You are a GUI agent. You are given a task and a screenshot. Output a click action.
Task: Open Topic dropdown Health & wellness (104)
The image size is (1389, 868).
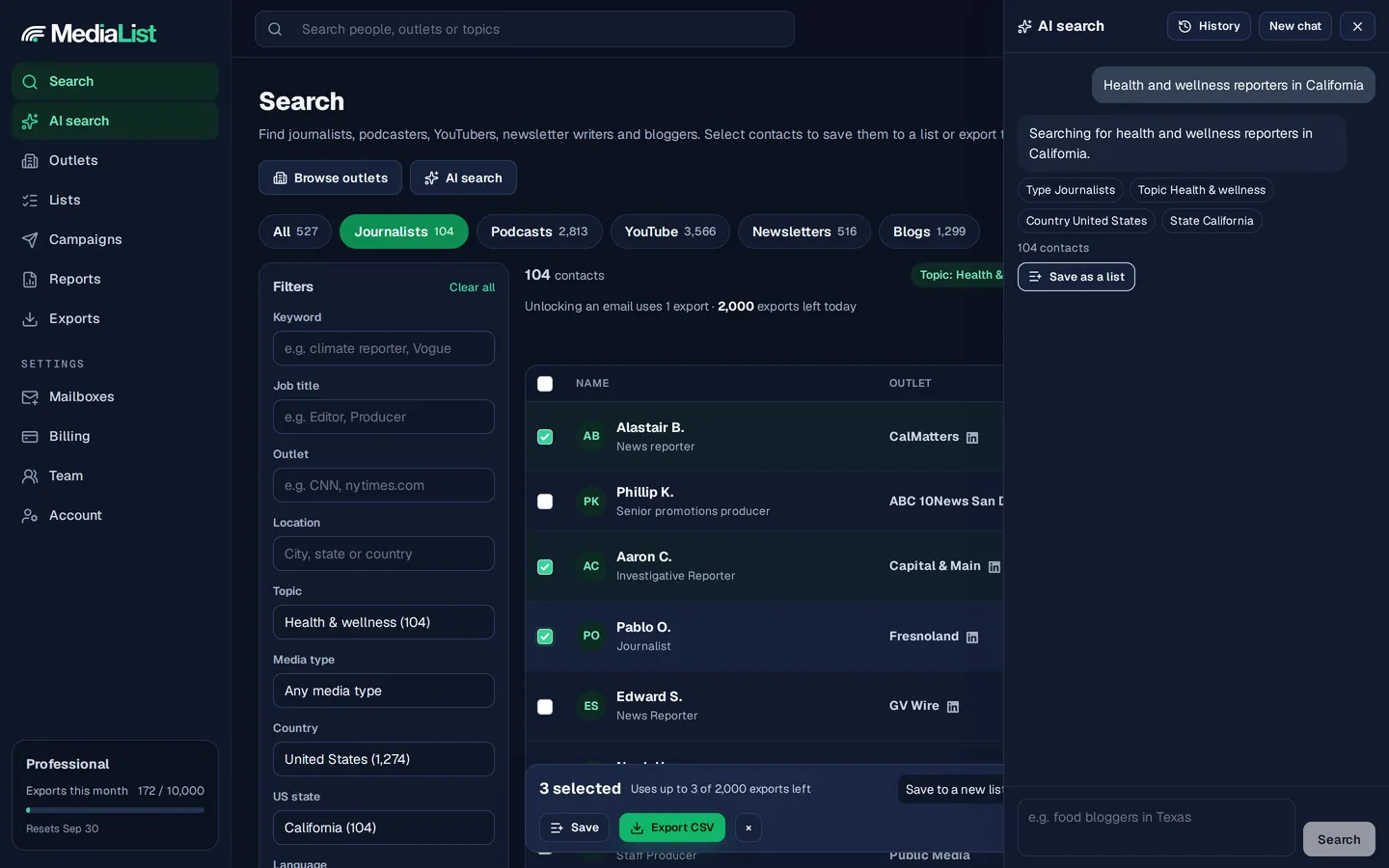pyautogui.click(x=384, y=622)
